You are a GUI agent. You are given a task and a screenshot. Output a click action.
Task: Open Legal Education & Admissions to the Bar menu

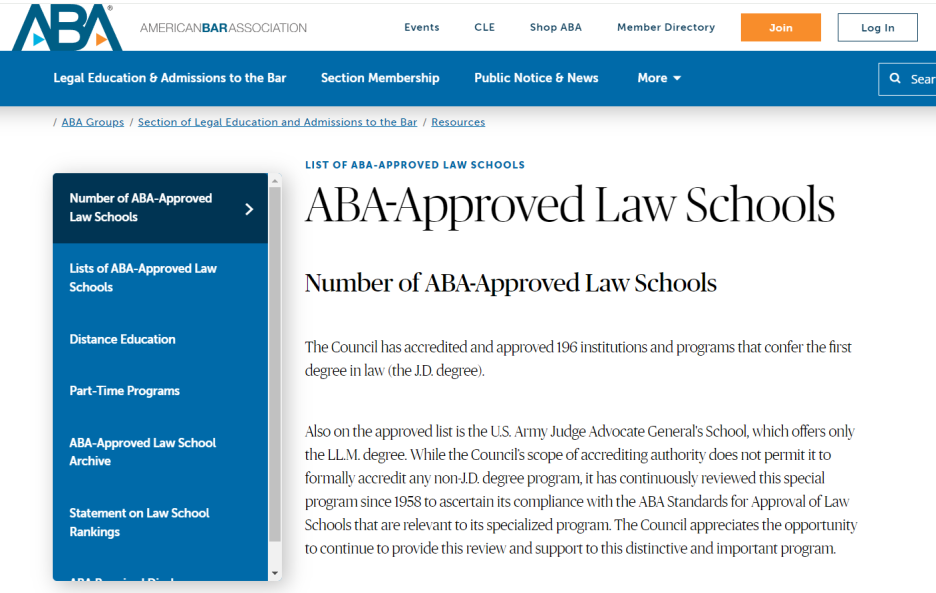[x=170, y=78]
